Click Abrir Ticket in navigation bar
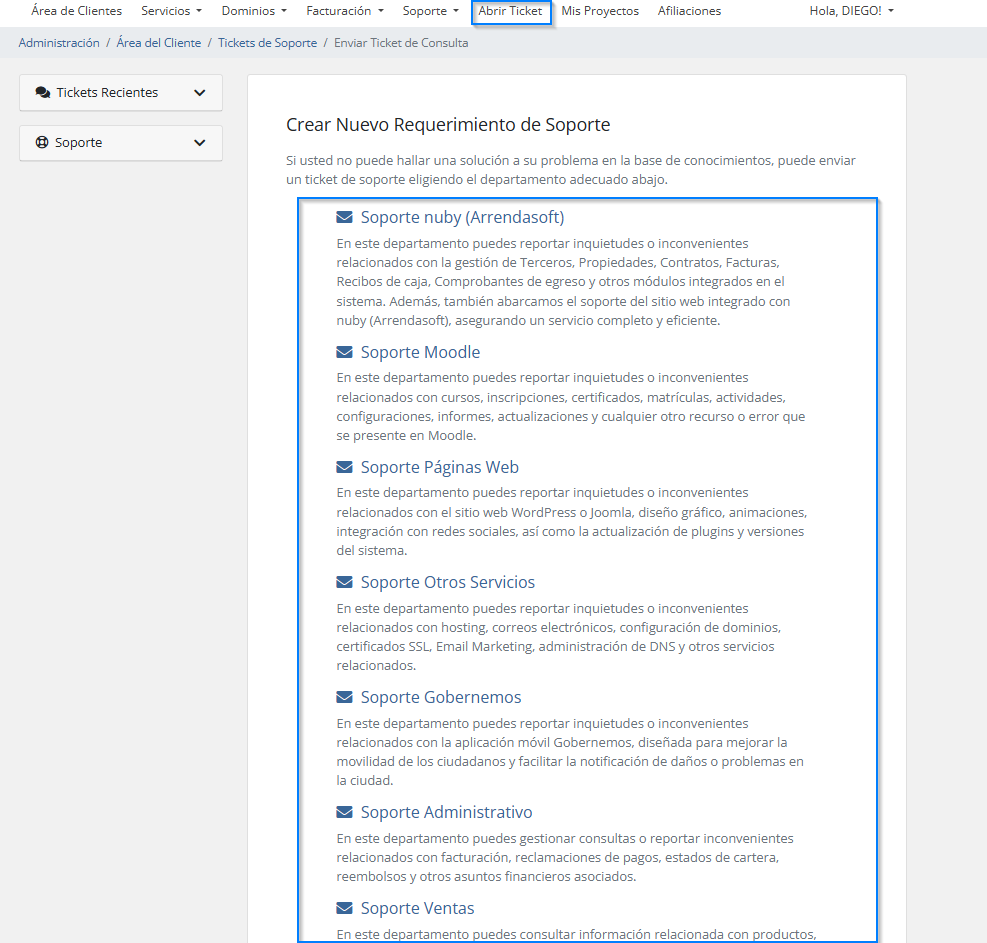 coord(510,11)
